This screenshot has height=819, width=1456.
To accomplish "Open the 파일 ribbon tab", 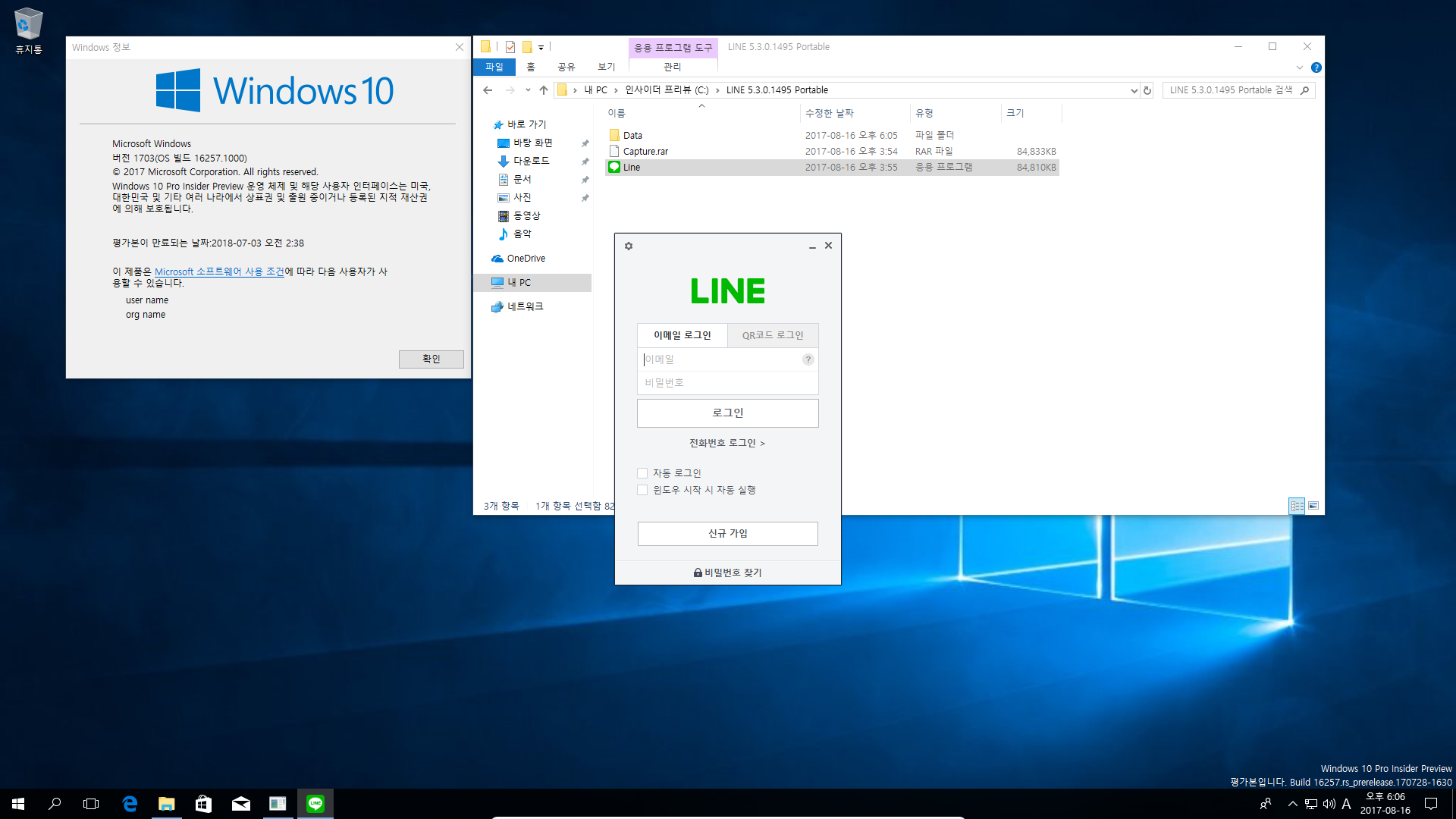I will (x=494, y=67).
